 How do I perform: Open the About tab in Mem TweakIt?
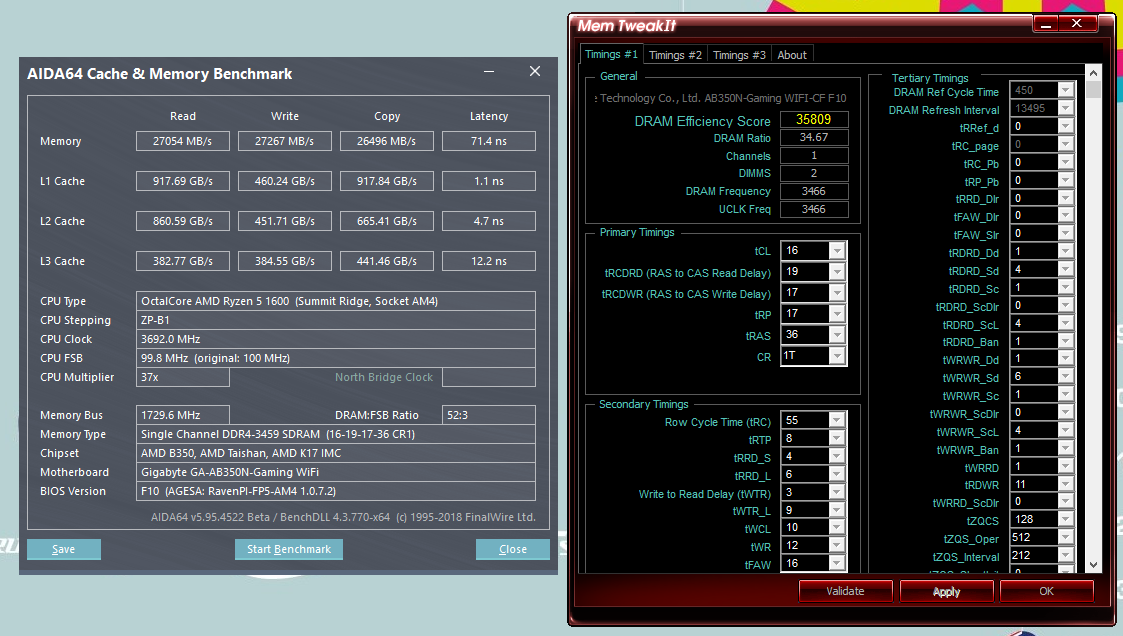(791, 55)
